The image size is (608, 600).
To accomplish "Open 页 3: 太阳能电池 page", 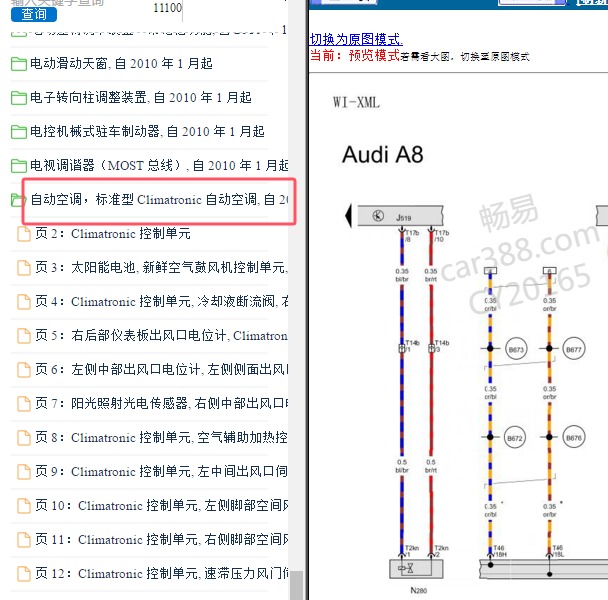I will 161,267.
